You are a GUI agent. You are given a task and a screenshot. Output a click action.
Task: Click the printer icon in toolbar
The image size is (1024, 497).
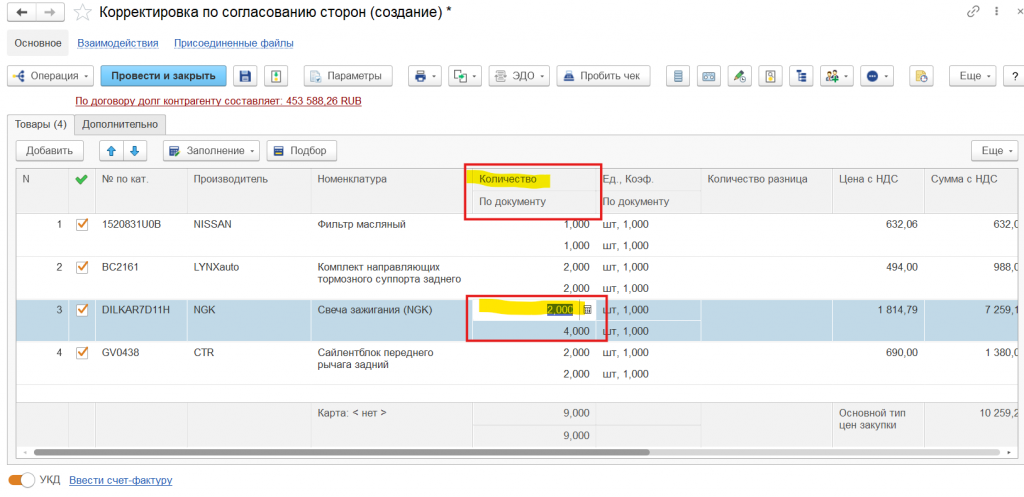pos(421,76)
